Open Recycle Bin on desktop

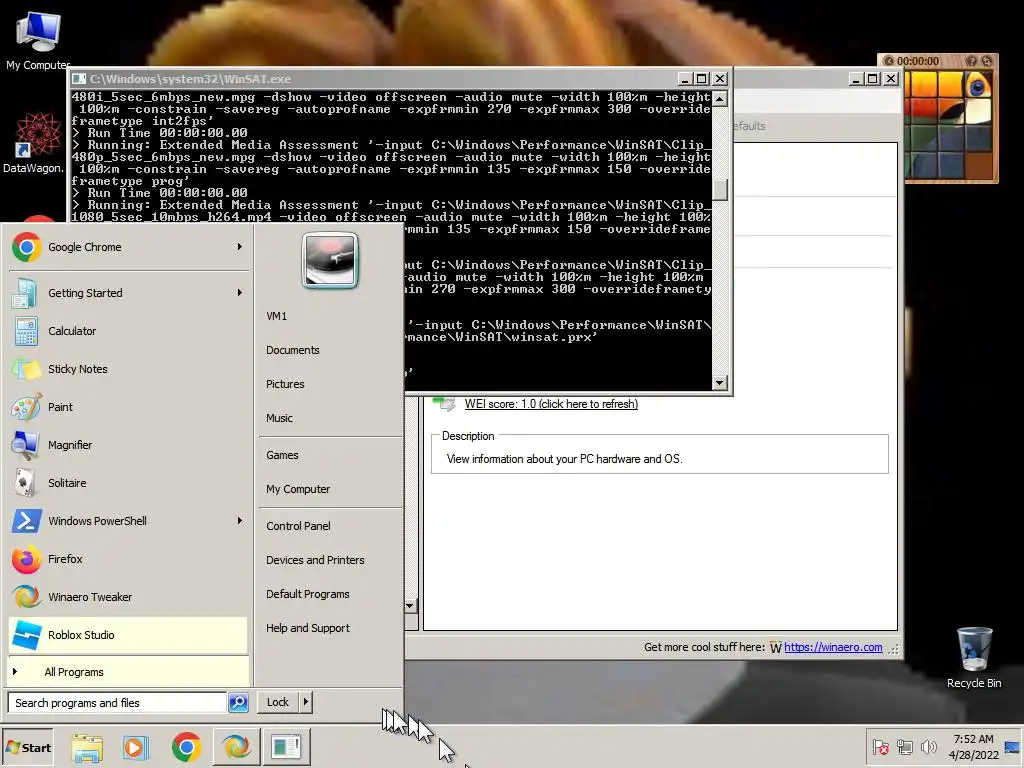coord(974,657)
